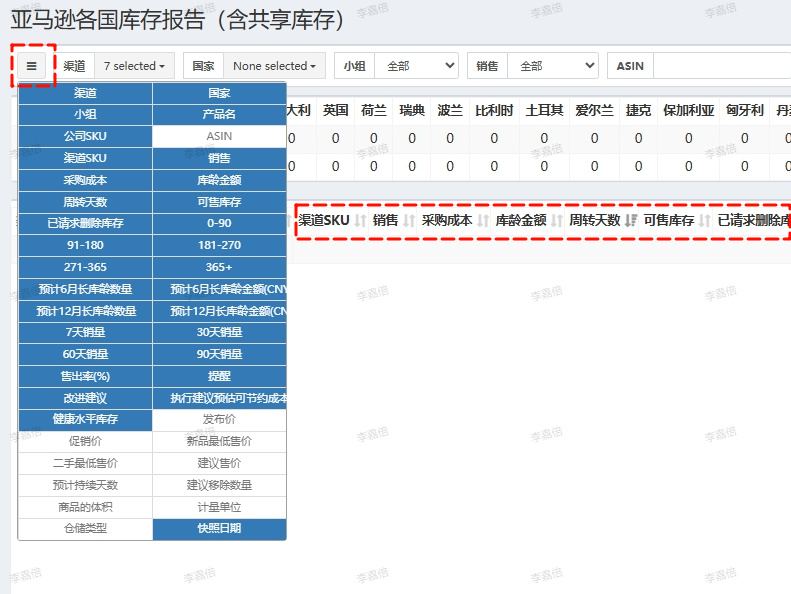The width and height of the screenshot is (791, 594).
Task: Toggle the 公司SKU column visibility
Action: pos(85,136)
